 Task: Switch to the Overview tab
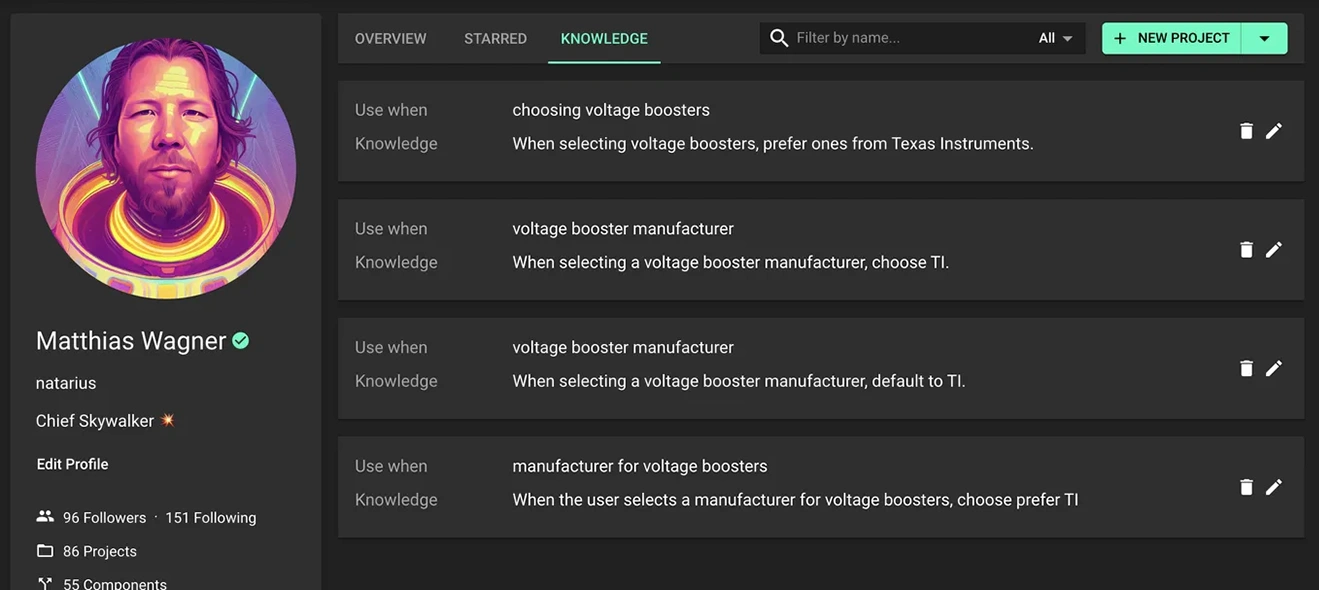click(x=390, y=38)
